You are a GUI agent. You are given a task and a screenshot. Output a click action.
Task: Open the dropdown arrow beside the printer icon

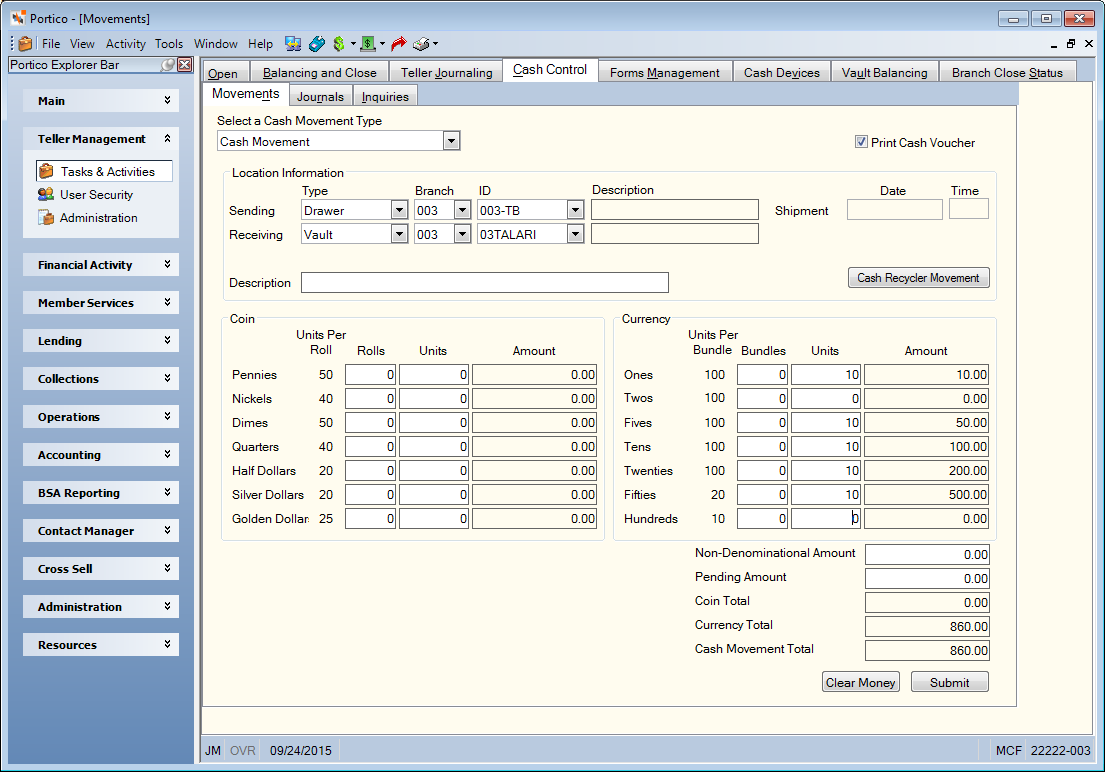point(436,44)
